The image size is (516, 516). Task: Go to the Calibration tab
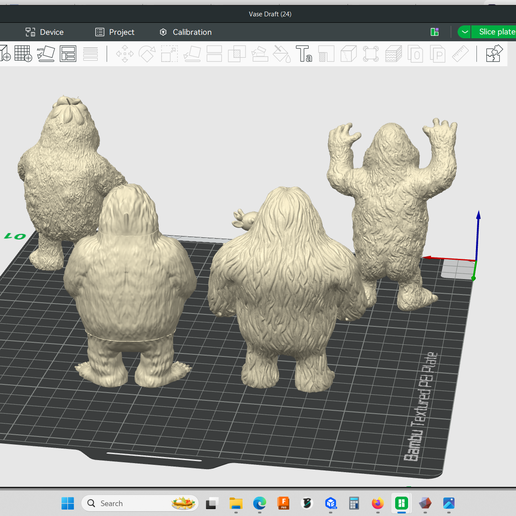tap(186, 32)
